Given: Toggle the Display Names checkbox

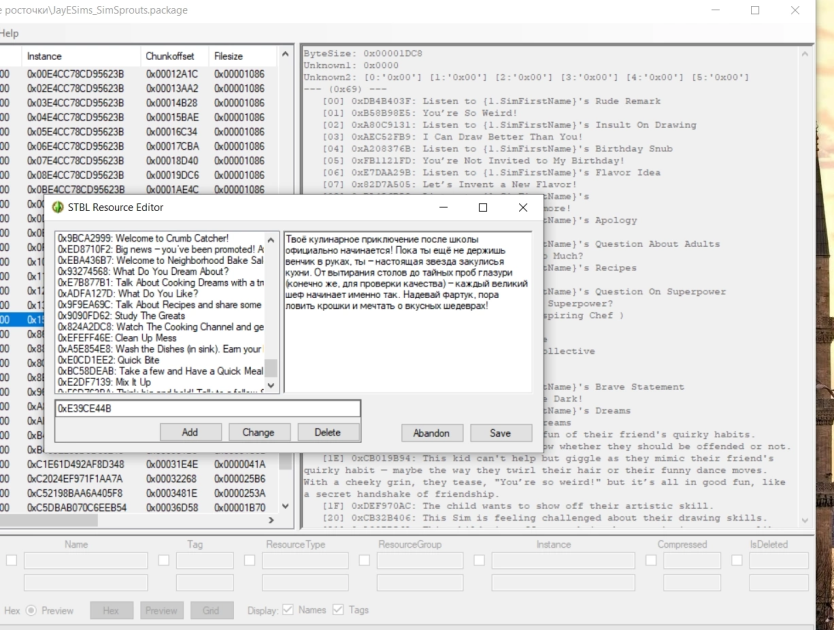Looking at the screenshot, I should click(288, 610).
